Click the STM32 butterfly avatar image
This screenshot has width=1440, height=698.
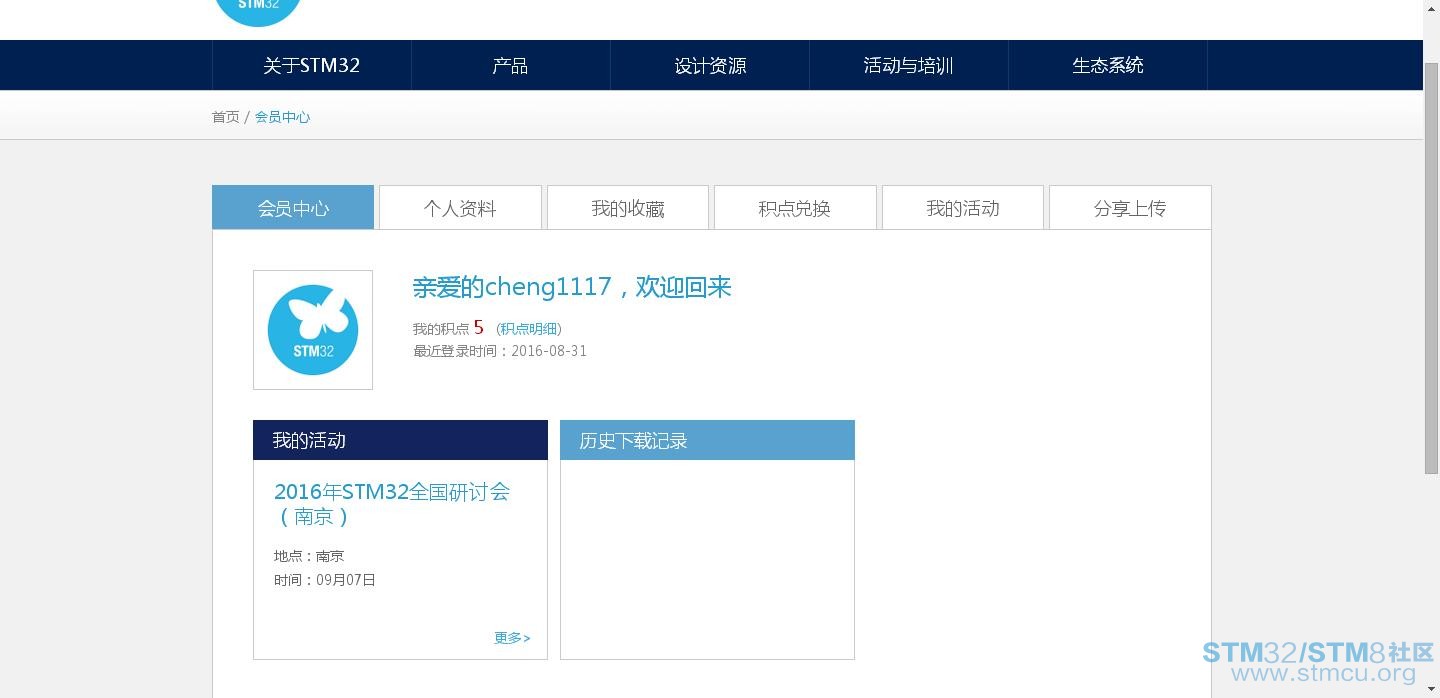point(313,330)
